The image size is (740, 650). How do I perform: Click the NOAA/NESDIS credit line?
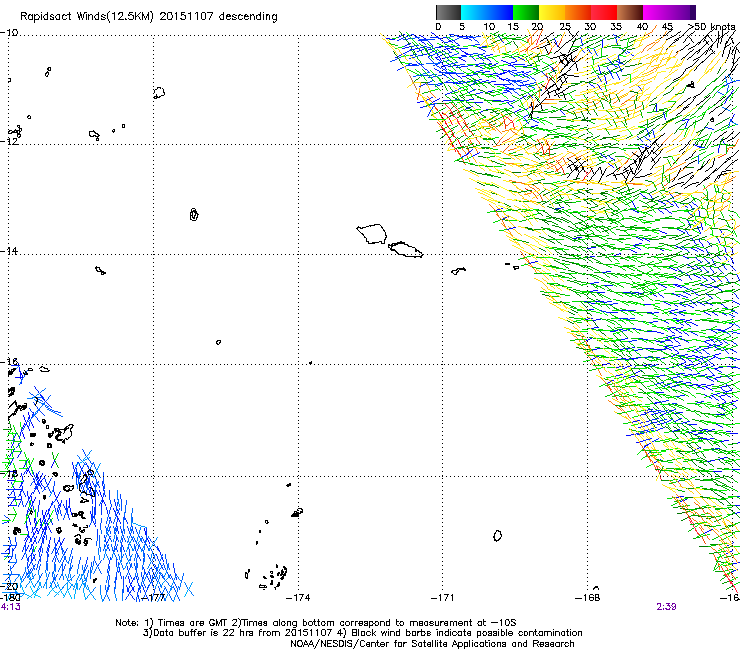432,644
